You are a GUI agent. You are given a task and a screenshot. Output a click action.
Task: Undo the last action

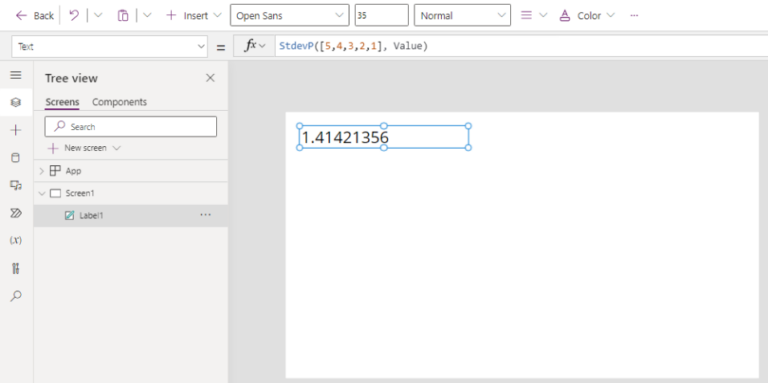tap(74, 15)
